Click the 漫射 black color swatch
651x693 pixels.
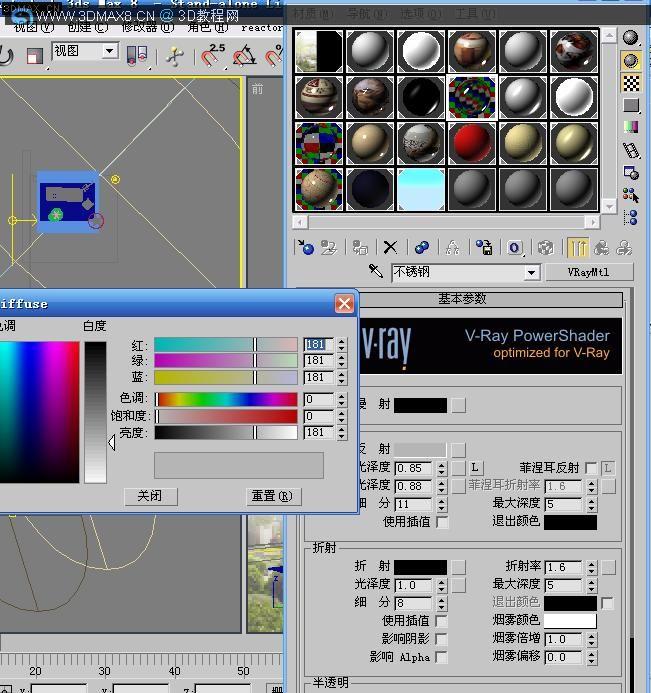click(x=420, y=405)
